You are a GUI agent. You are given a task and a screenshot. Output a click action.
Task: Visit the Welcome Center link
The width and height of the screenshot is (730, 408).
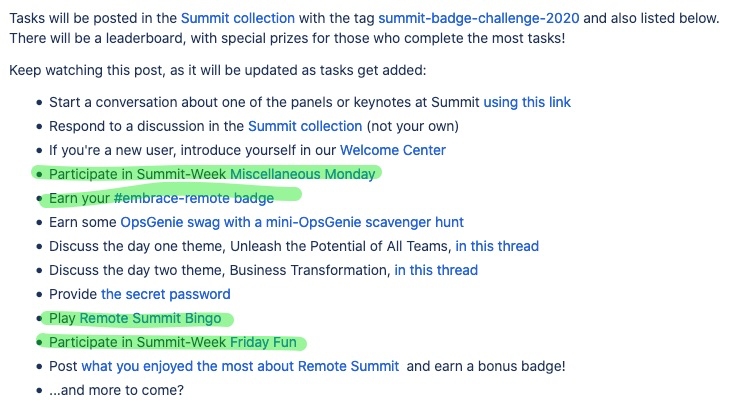[x=393, y=150]
